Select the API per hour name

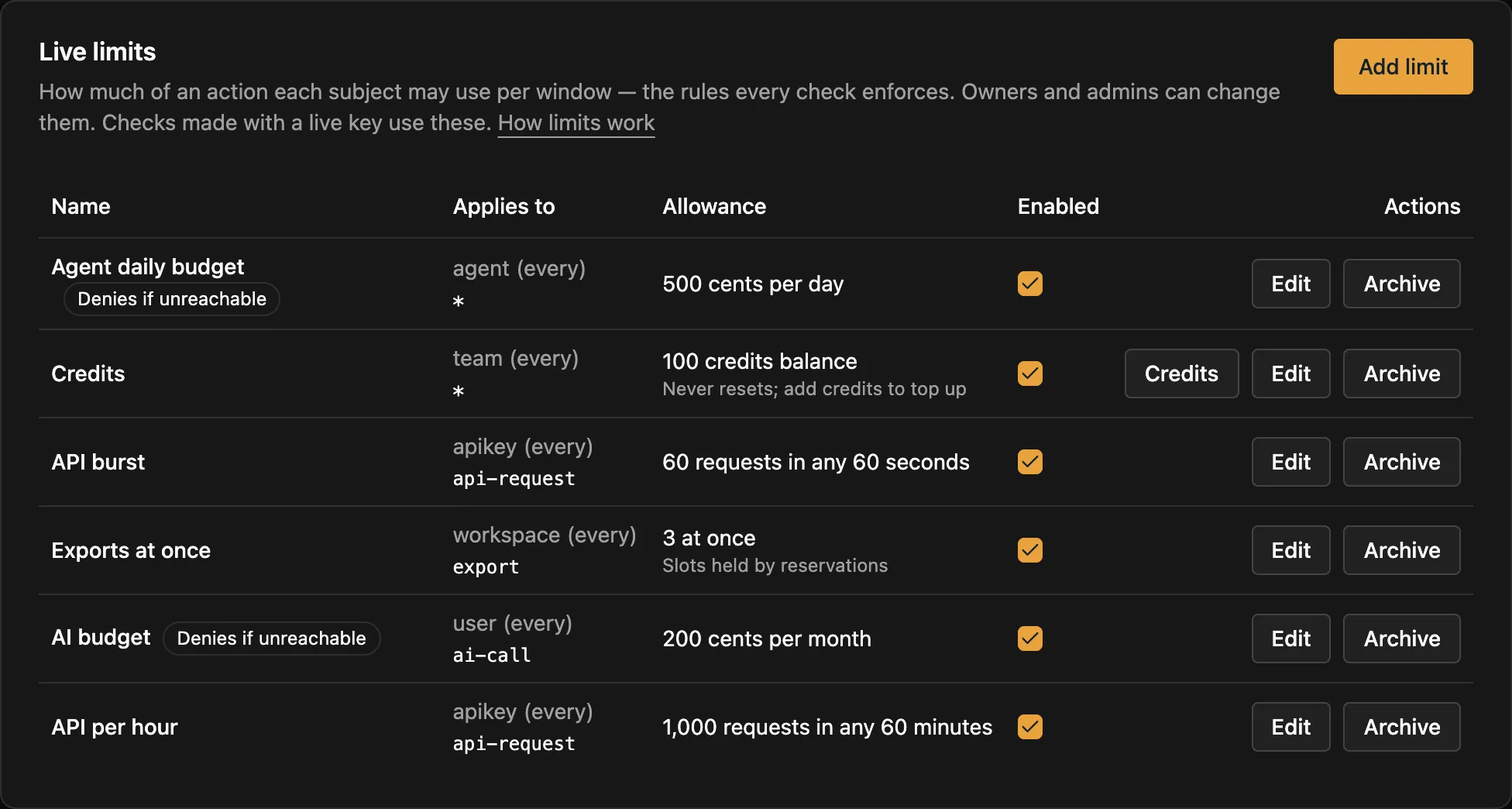(x=115, y=727)
